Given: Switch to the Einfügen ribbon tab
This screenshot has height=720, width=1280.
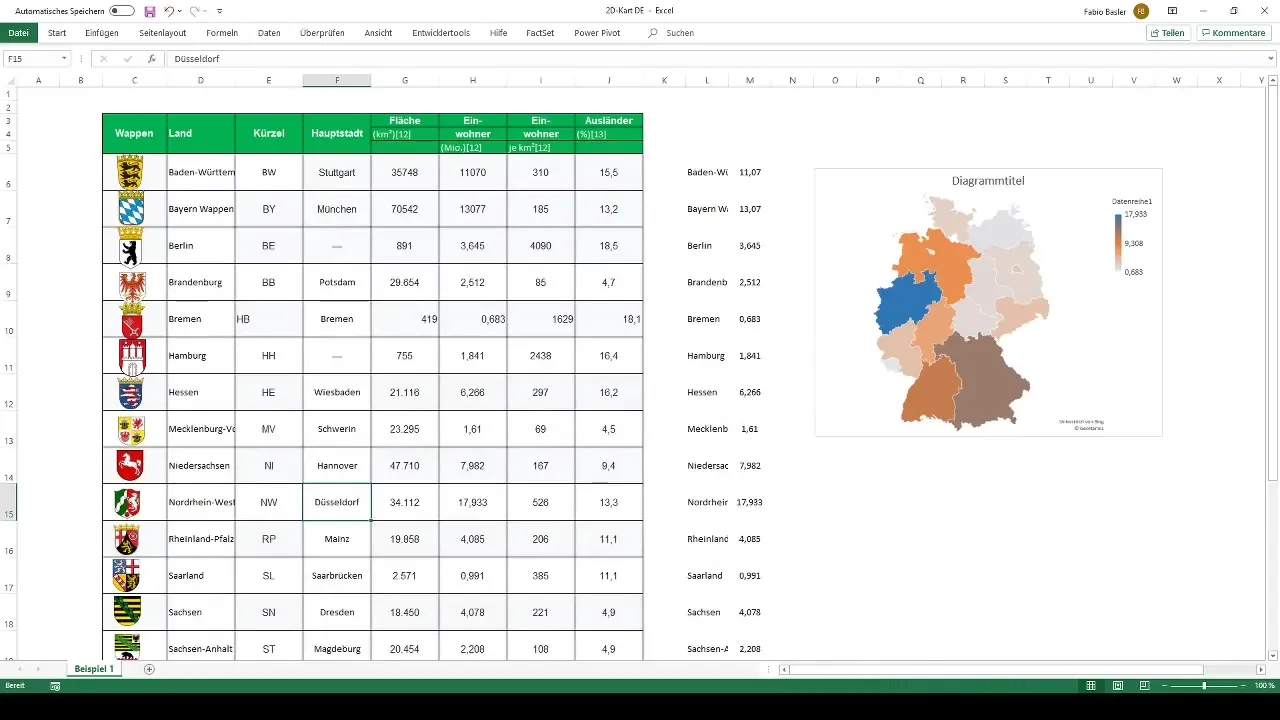Looking at the screenshot, I should pos(102,33).
